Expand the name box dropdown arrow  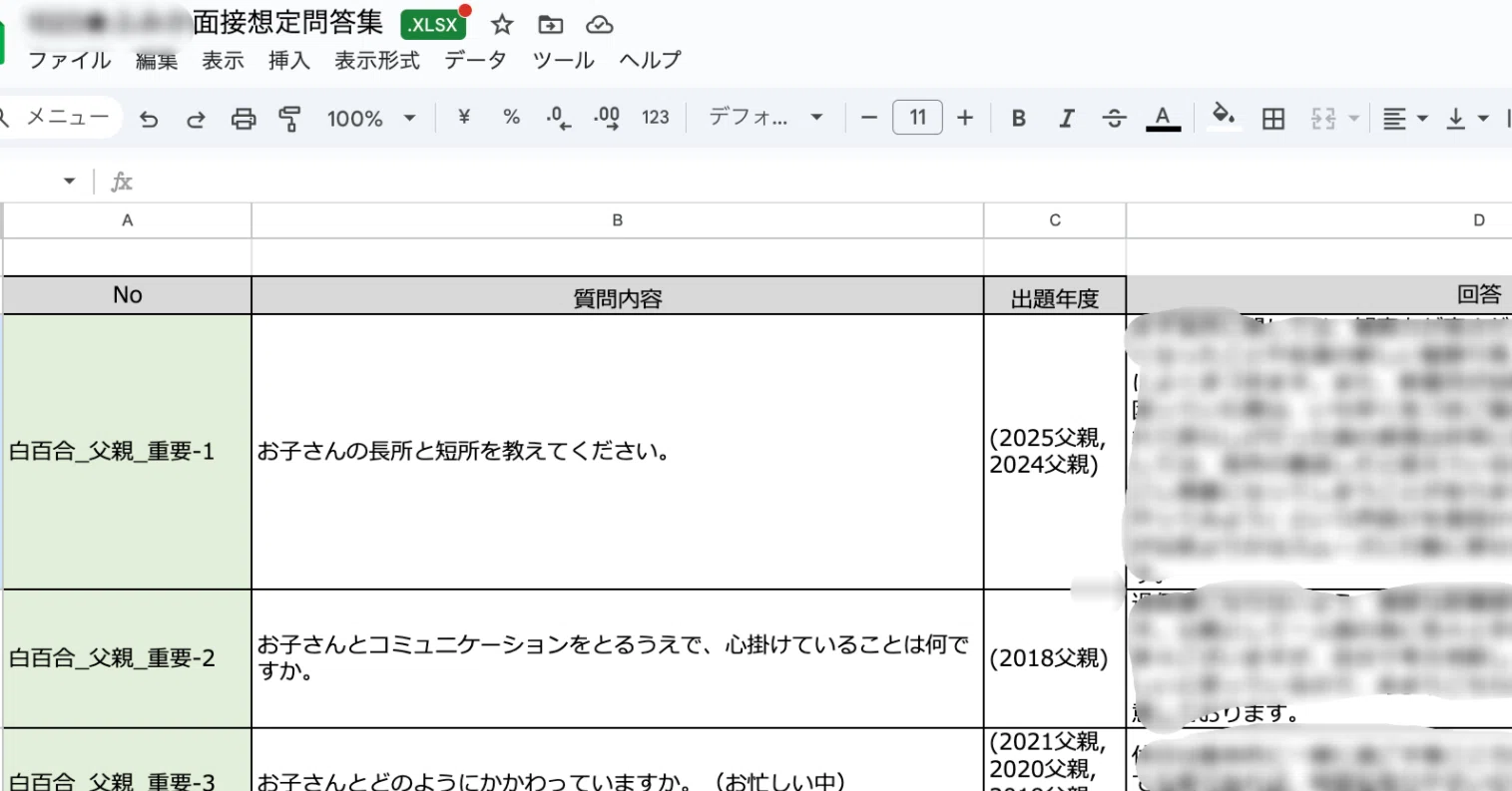tap(69, 182)
